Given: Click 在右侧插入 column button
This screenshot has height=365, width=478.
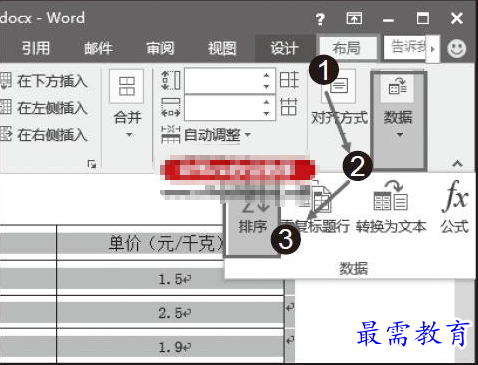Looking at the screenshot, I should (44, 135).
